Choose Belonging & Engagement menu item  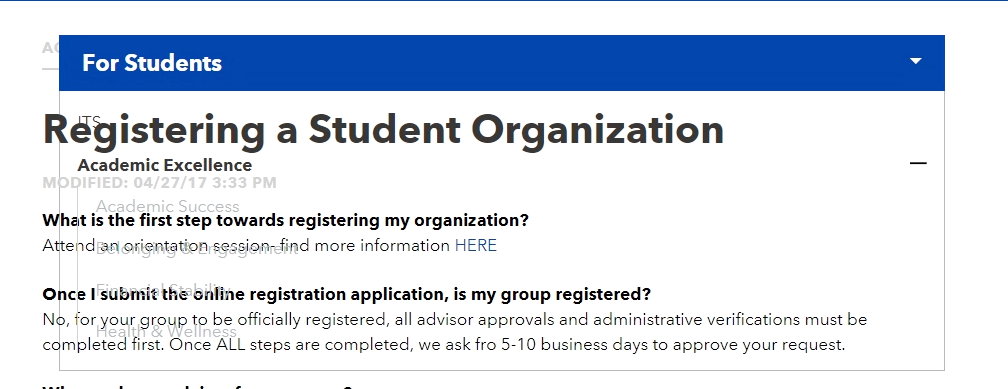(197, 249)
